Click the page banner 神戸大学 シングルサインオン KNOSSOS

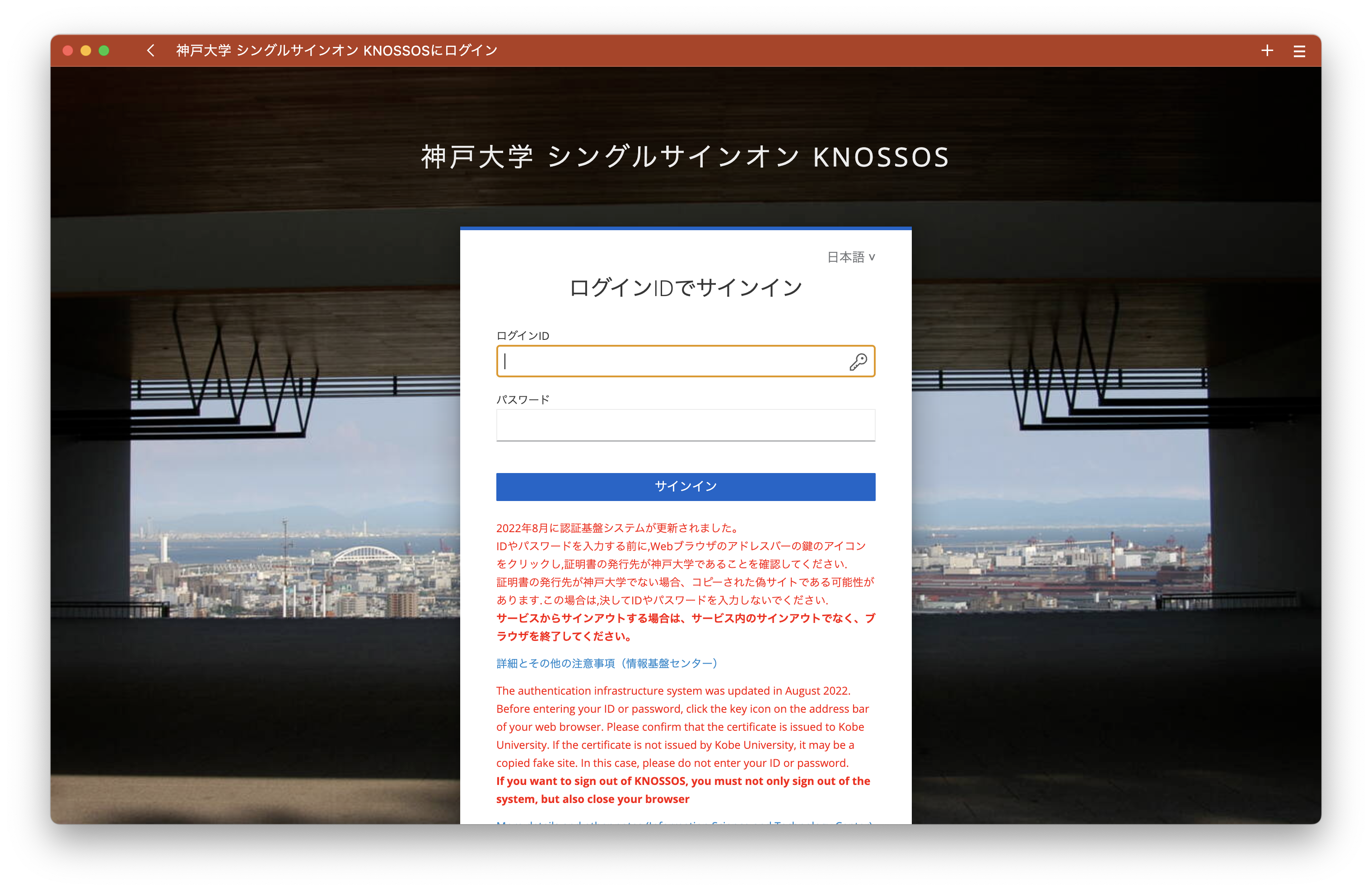[x=686, y=158]
